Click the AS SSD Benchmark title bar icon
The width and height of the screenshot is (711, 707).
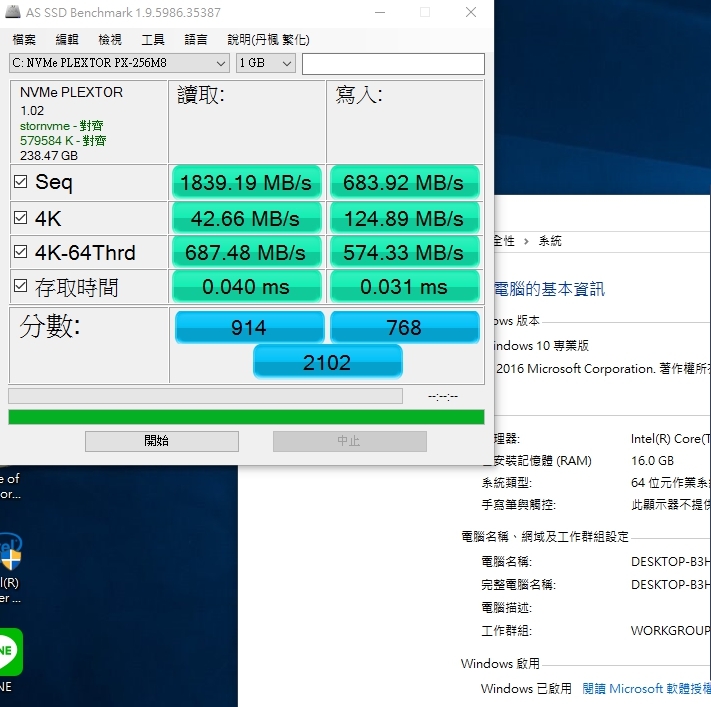tap(13, 12)
